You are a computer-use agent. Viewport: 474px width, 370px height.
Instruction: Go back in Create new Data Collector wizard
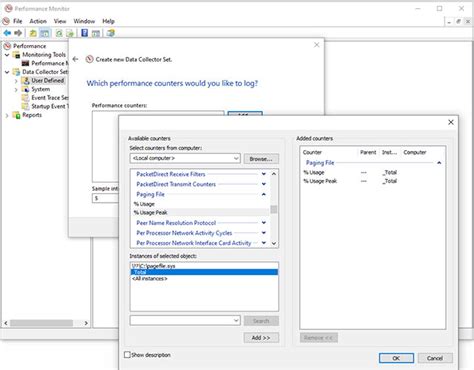76,59
